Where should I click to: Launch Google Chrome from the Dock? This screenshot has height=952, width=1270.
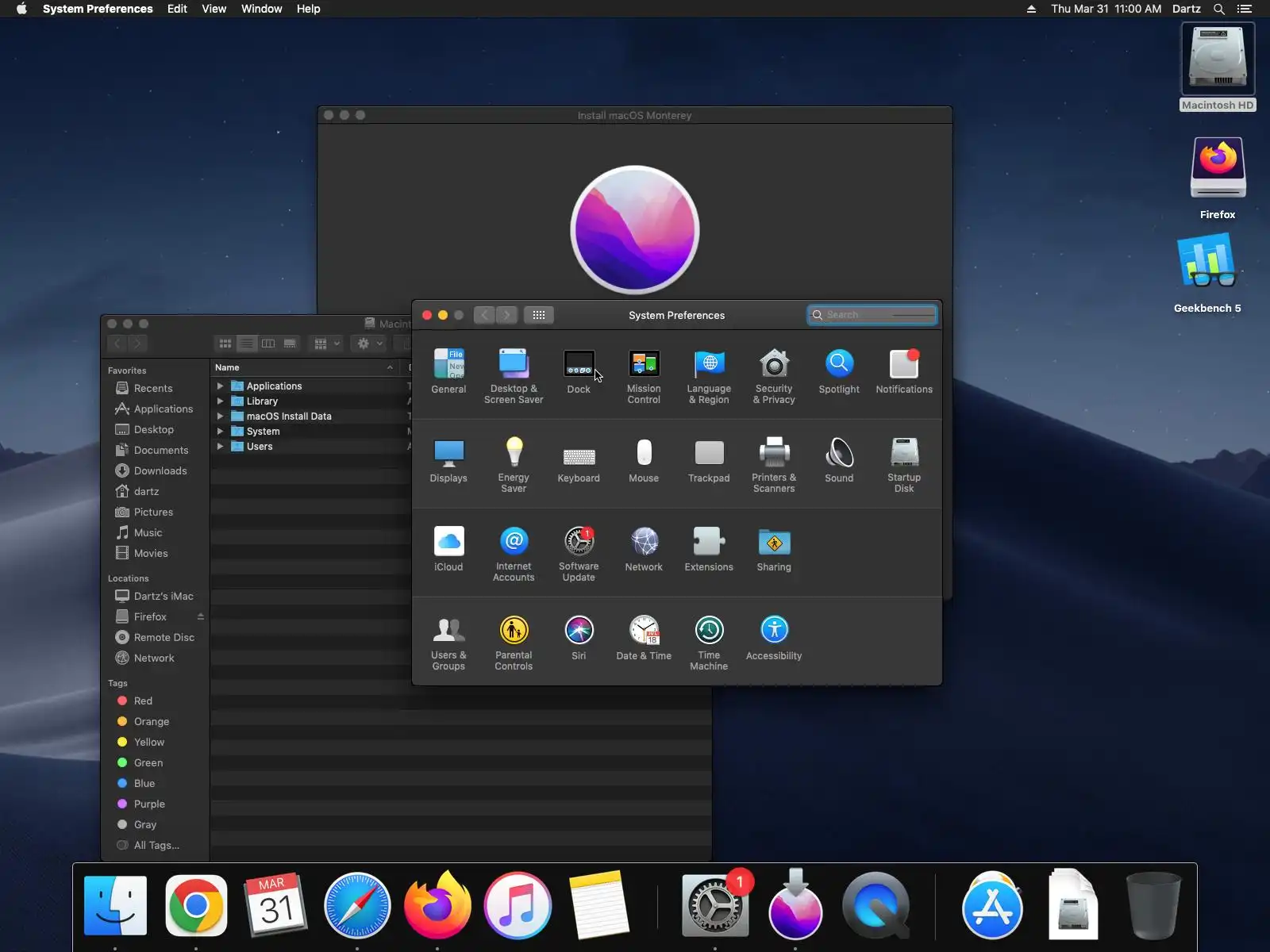pyautogui.click(x=196, y=905)
